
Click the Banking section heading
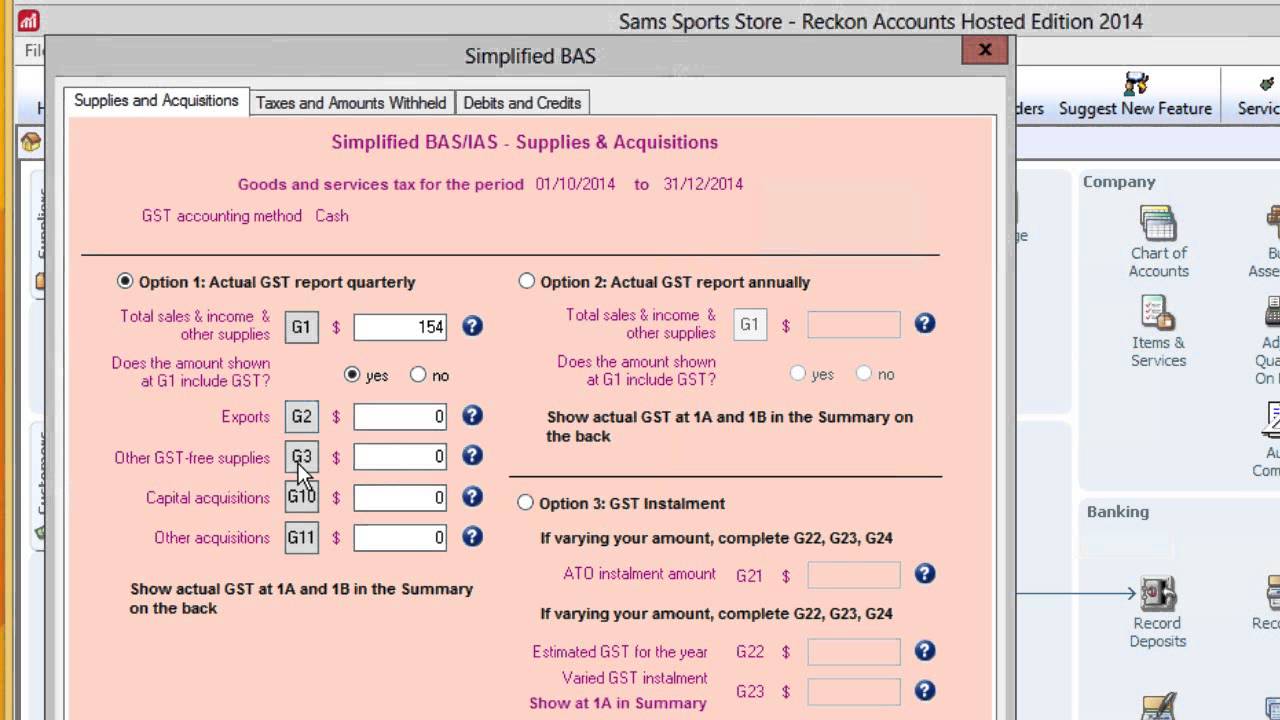click(1118, 512)
